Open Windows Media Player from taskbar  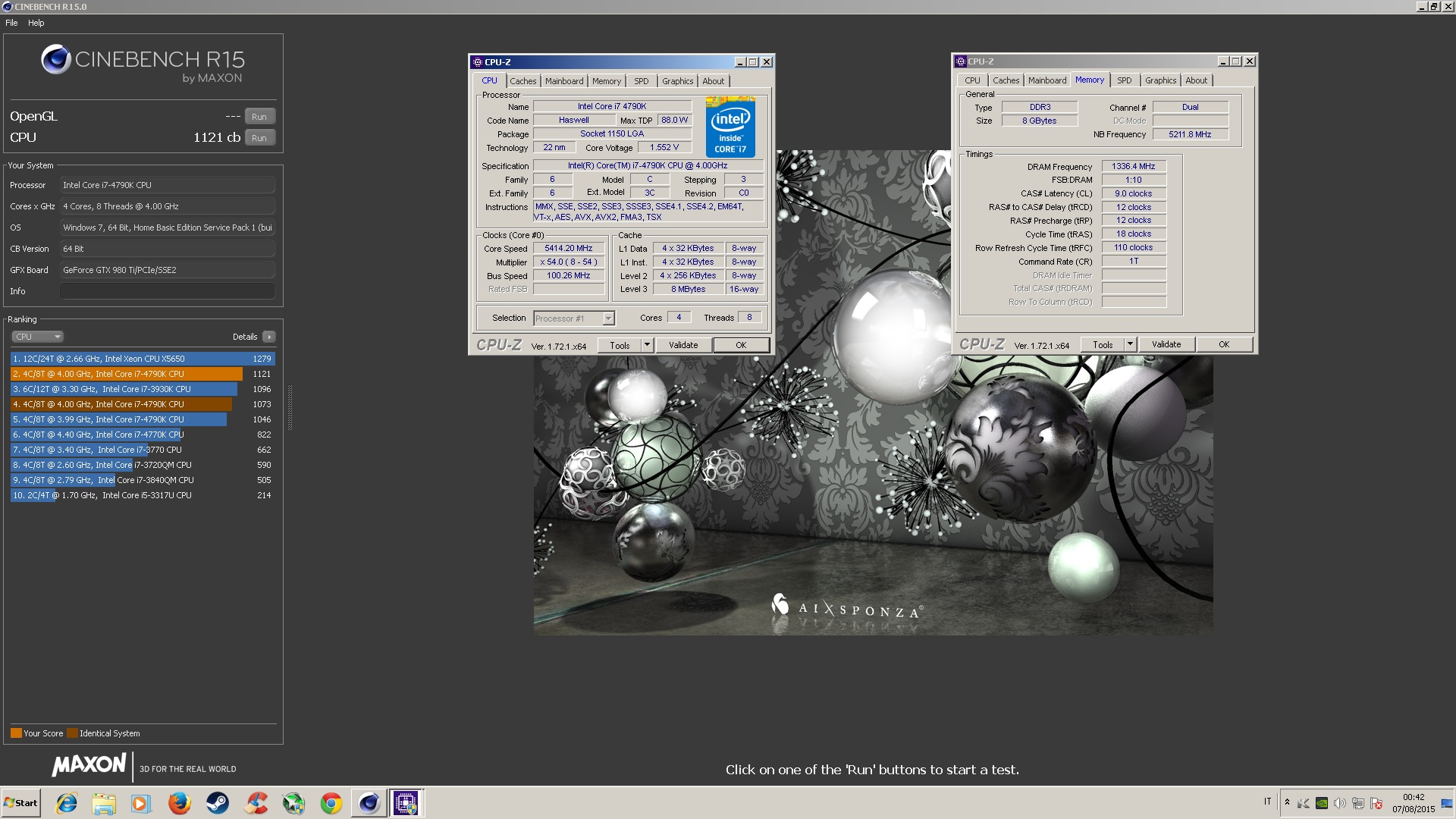coord(140,803)
